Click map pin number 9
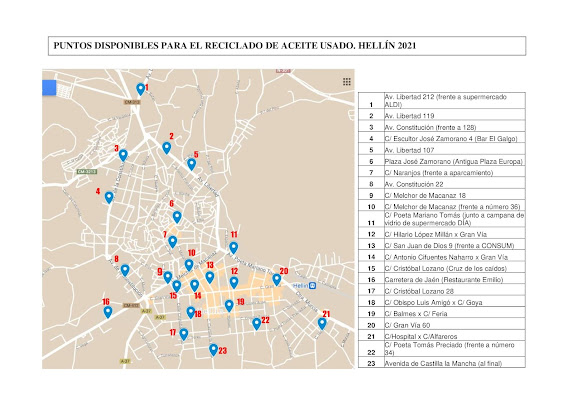The width and height of the screenshot is (573, 405). (x=168, y=277)
